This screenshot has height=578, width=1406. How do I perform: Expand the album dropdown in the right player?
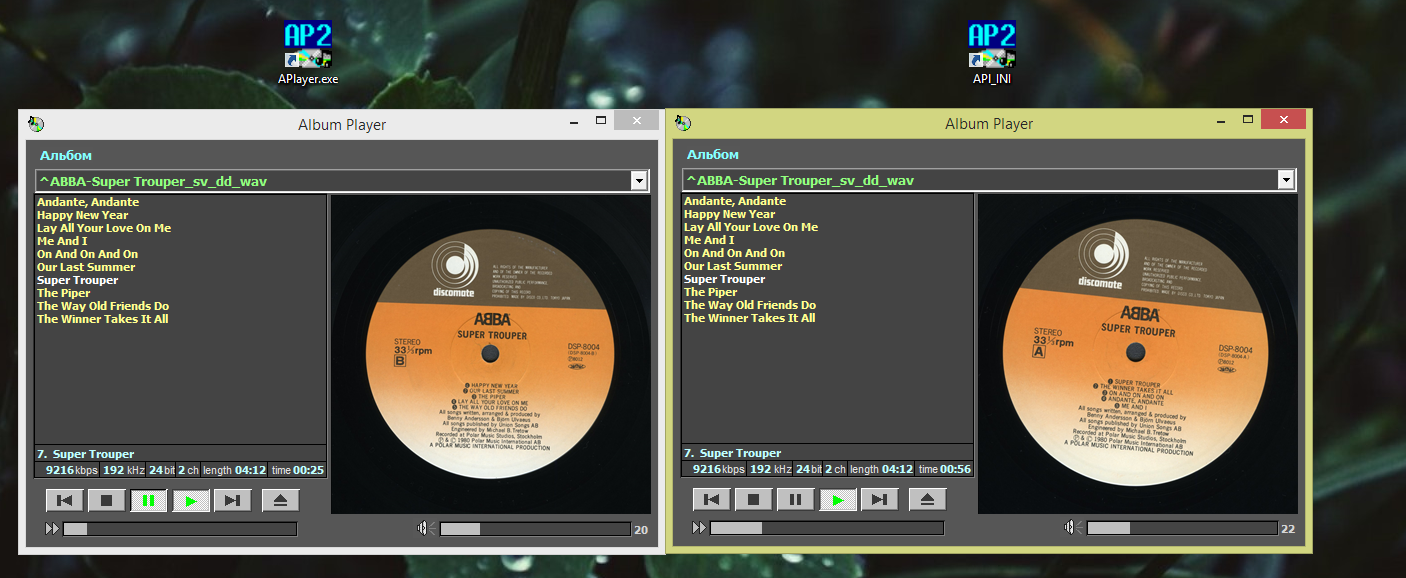[1286, 180]
